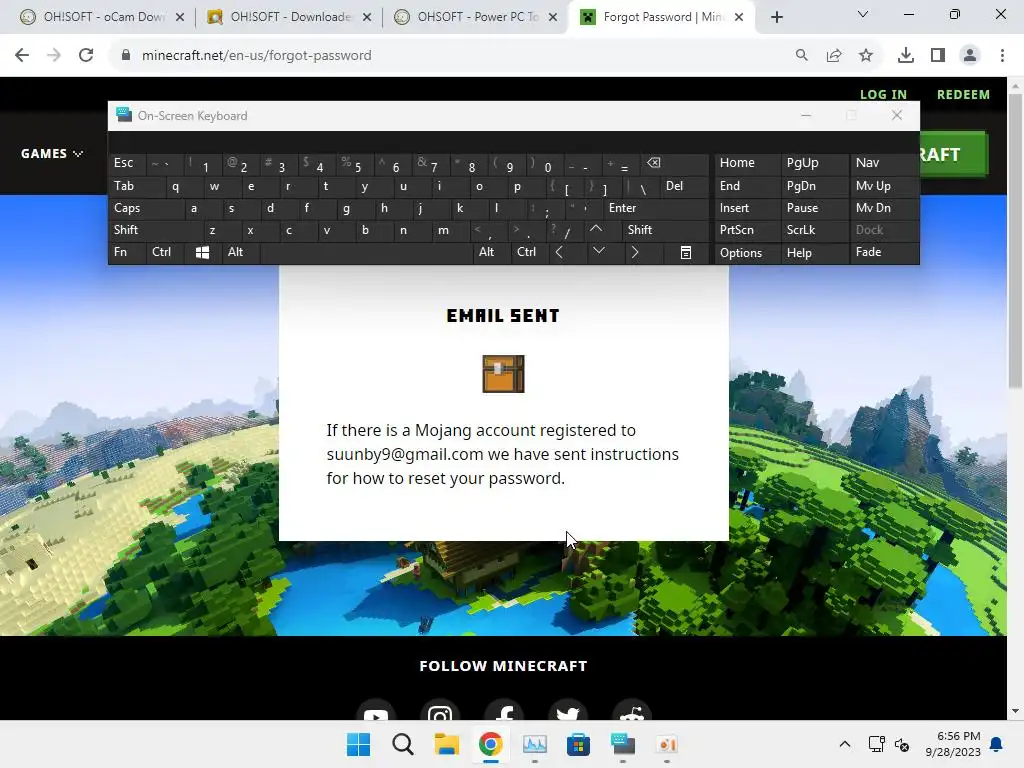The width and height of the screenshot is (1024, 768).
Task: Click Nav key on On-Screen Keyboard
Action: (884, 163)
